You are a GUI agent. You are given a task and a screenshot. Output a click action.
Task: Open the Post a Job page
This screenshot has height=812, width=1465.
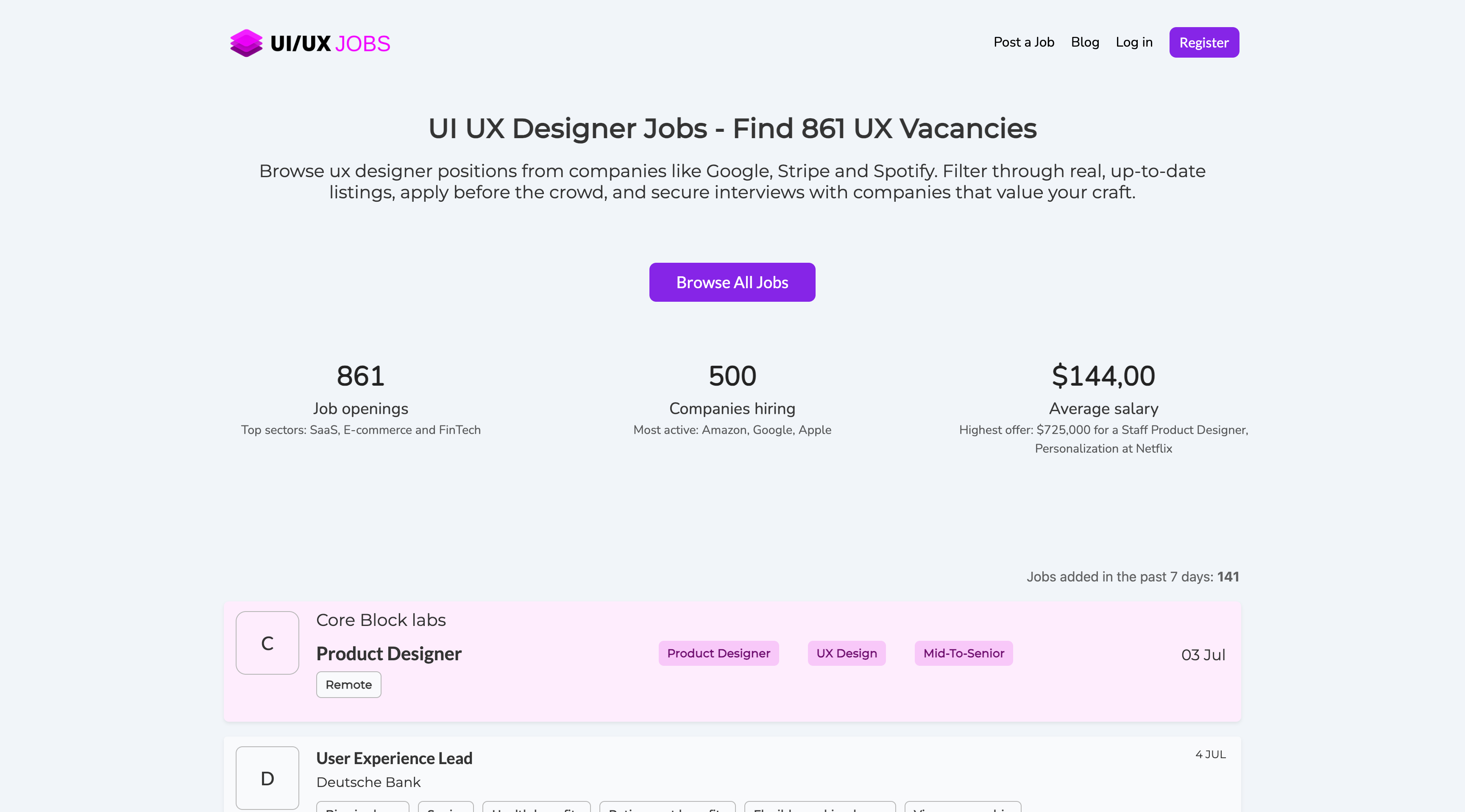(x=1024, y=42)
